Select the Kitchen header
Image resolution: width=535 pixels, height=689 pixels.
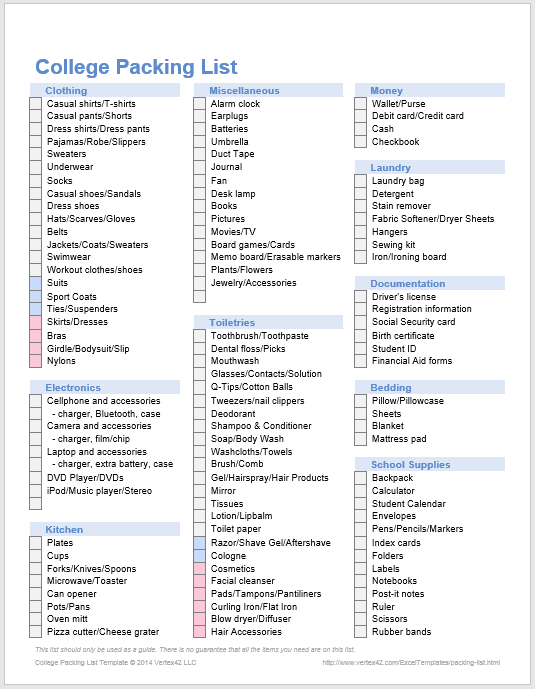105,529
